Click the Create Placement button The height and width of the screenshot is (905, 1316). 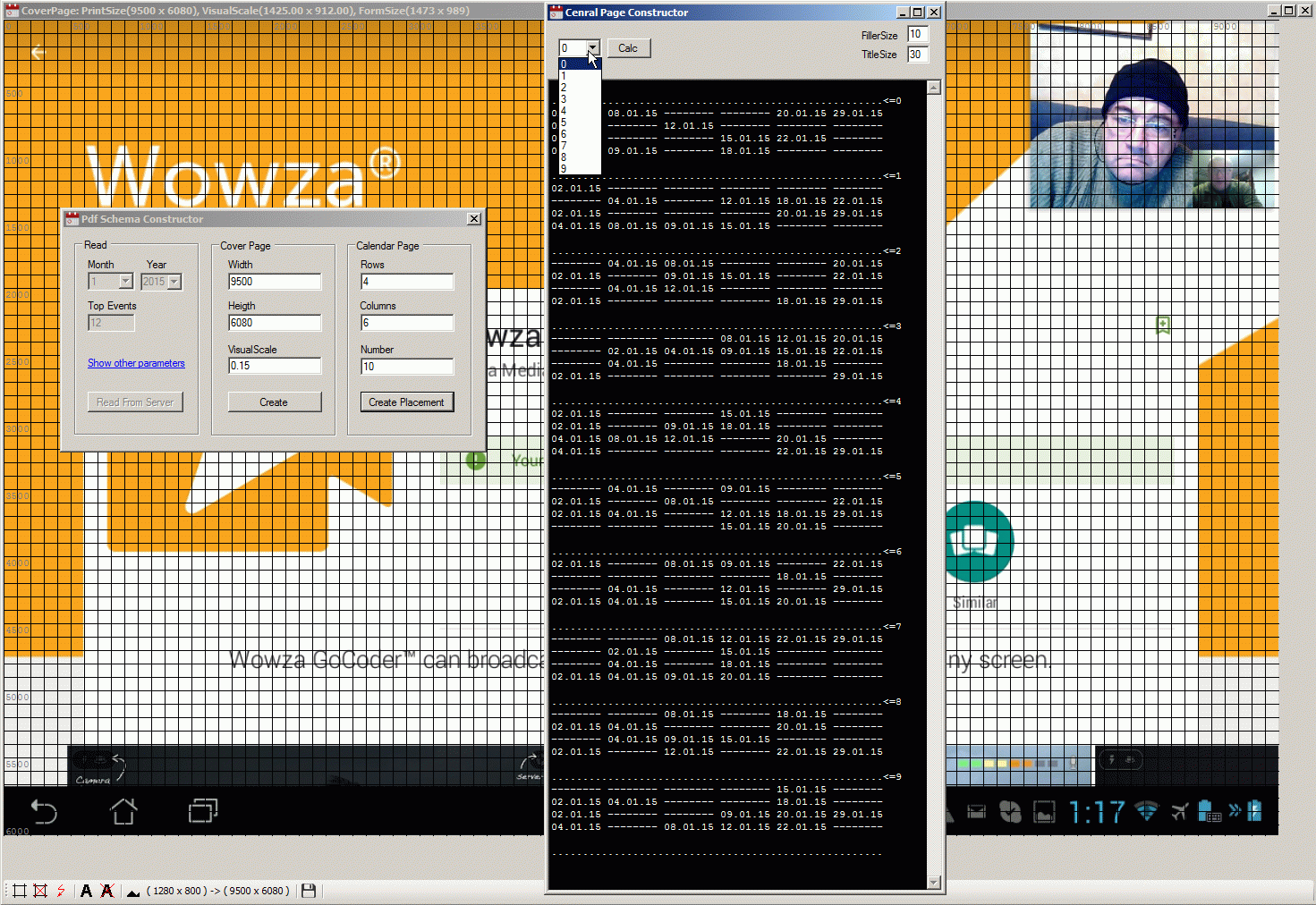pyautogui.click(x=407, y=402)
